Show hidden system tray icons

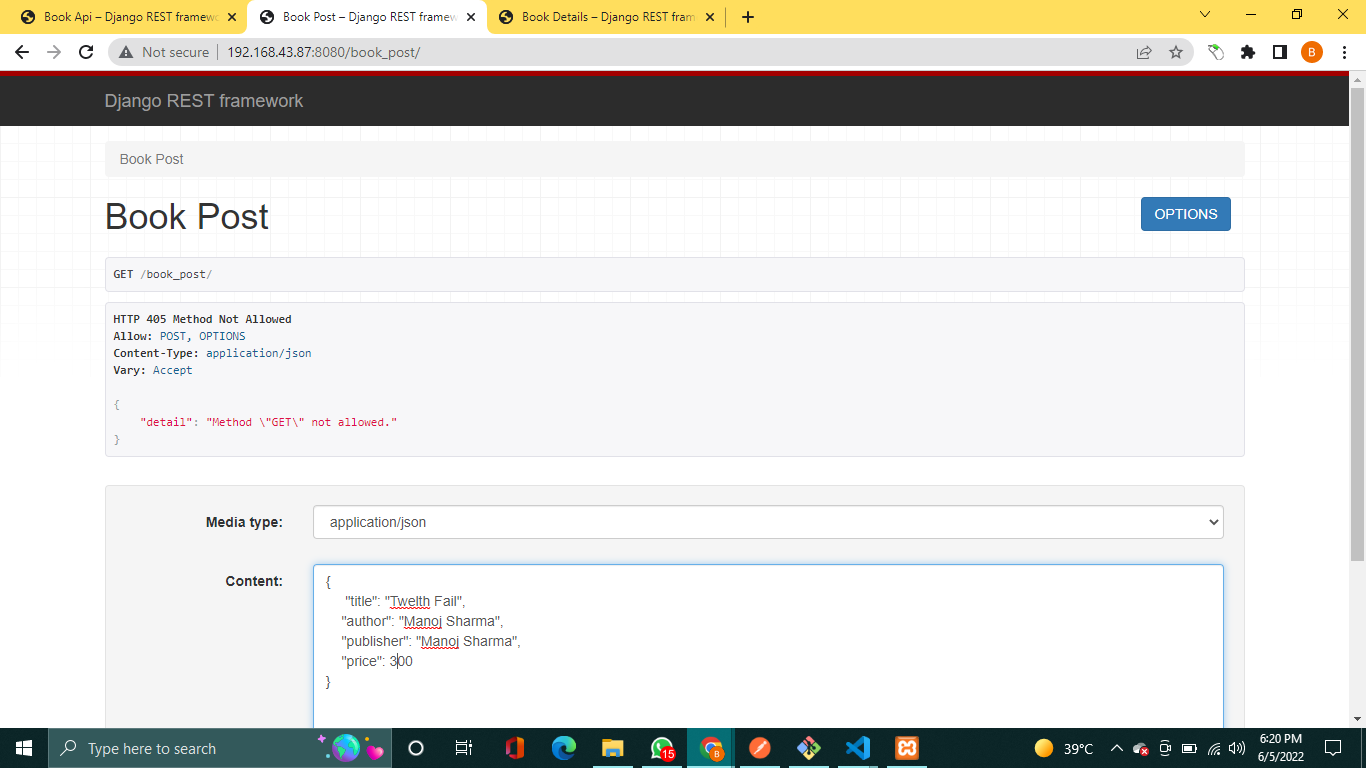pyautogui.click(x=1117, y=748)
